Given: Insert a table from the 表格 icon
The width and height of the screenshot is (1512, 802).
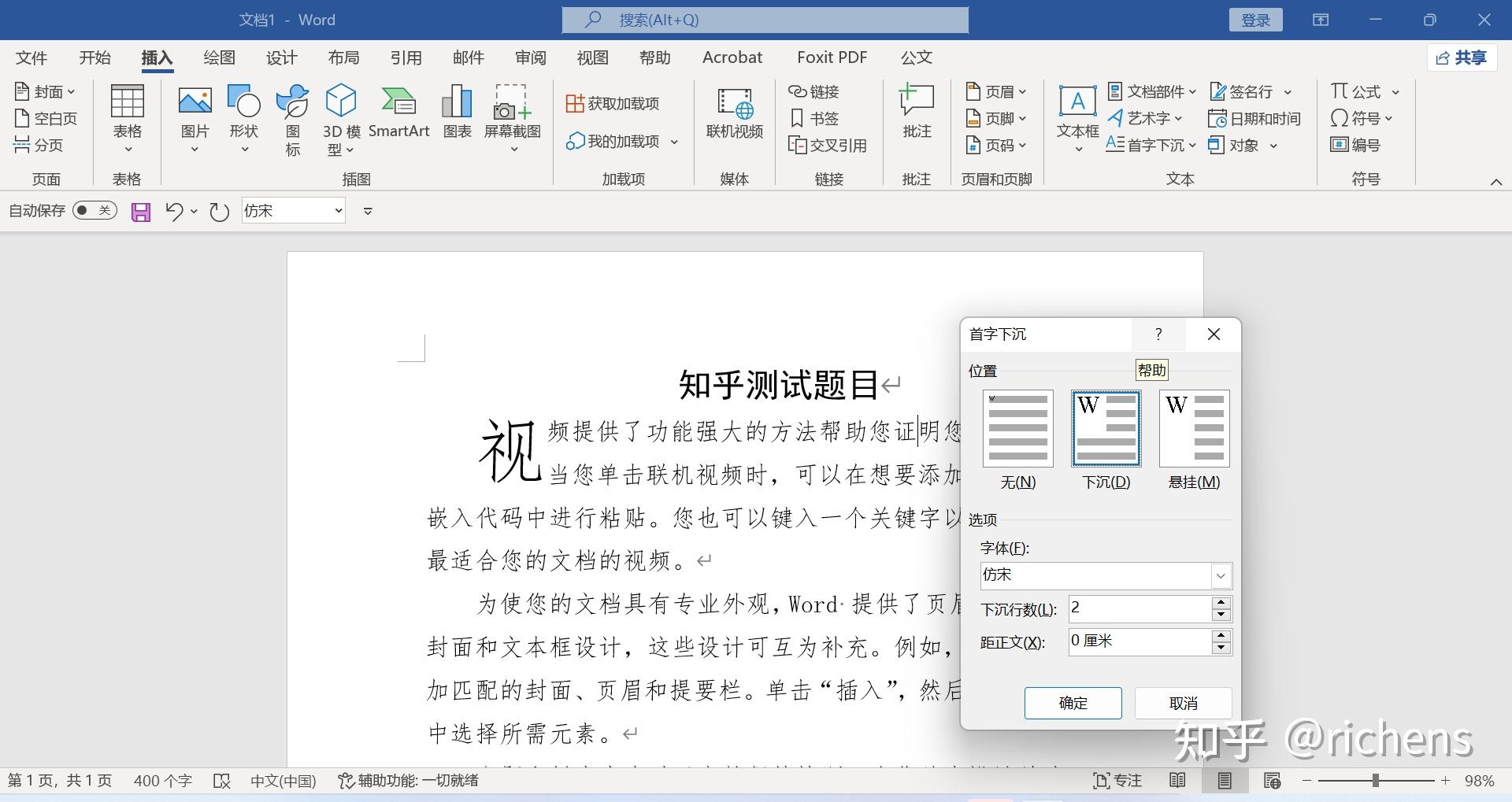Looking at the screenshot, I should [127, 120].
